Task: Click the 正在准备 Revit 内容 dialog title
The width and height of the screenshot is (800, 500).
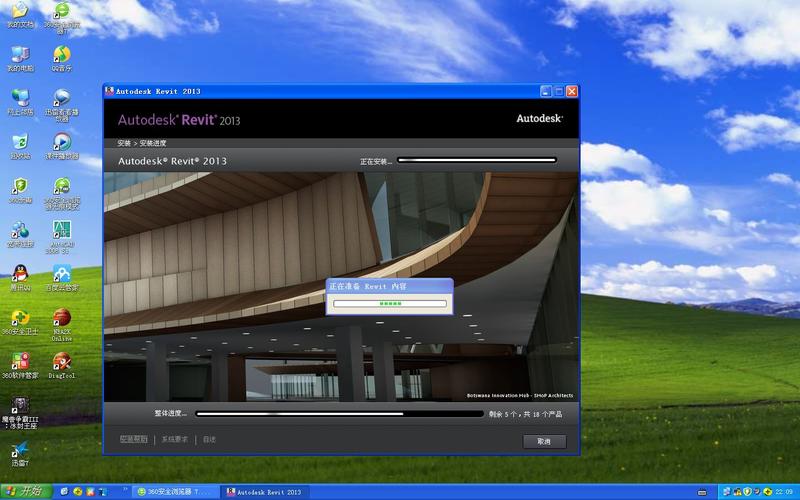Action: click(x=368, y=286)
